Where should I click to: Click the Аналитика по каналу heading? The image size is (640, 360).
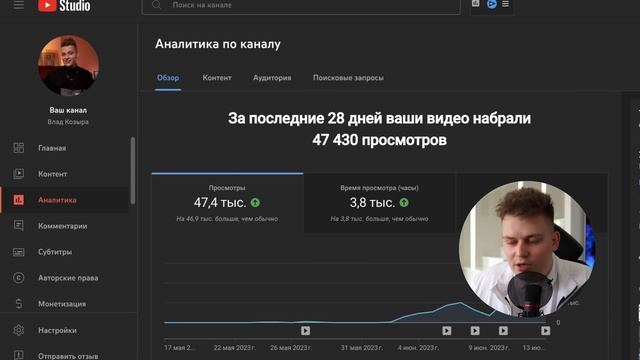click(218, 44)
